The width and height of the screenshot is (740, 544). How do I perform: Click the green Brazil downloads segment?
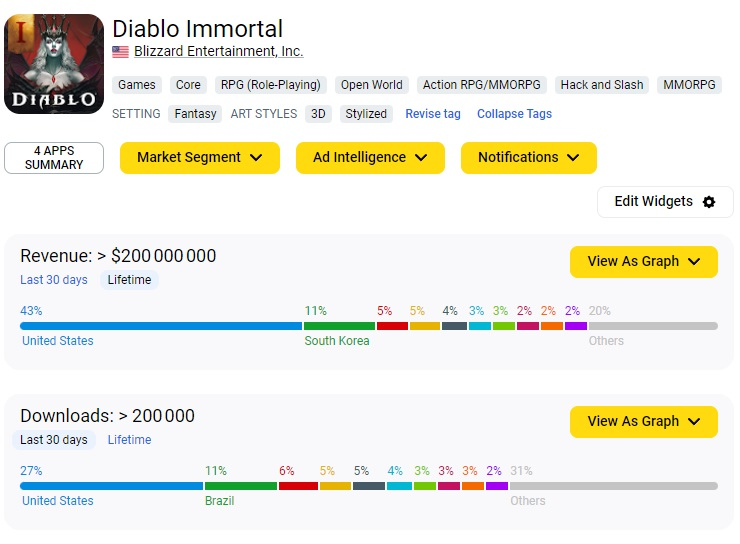(240, 486)
